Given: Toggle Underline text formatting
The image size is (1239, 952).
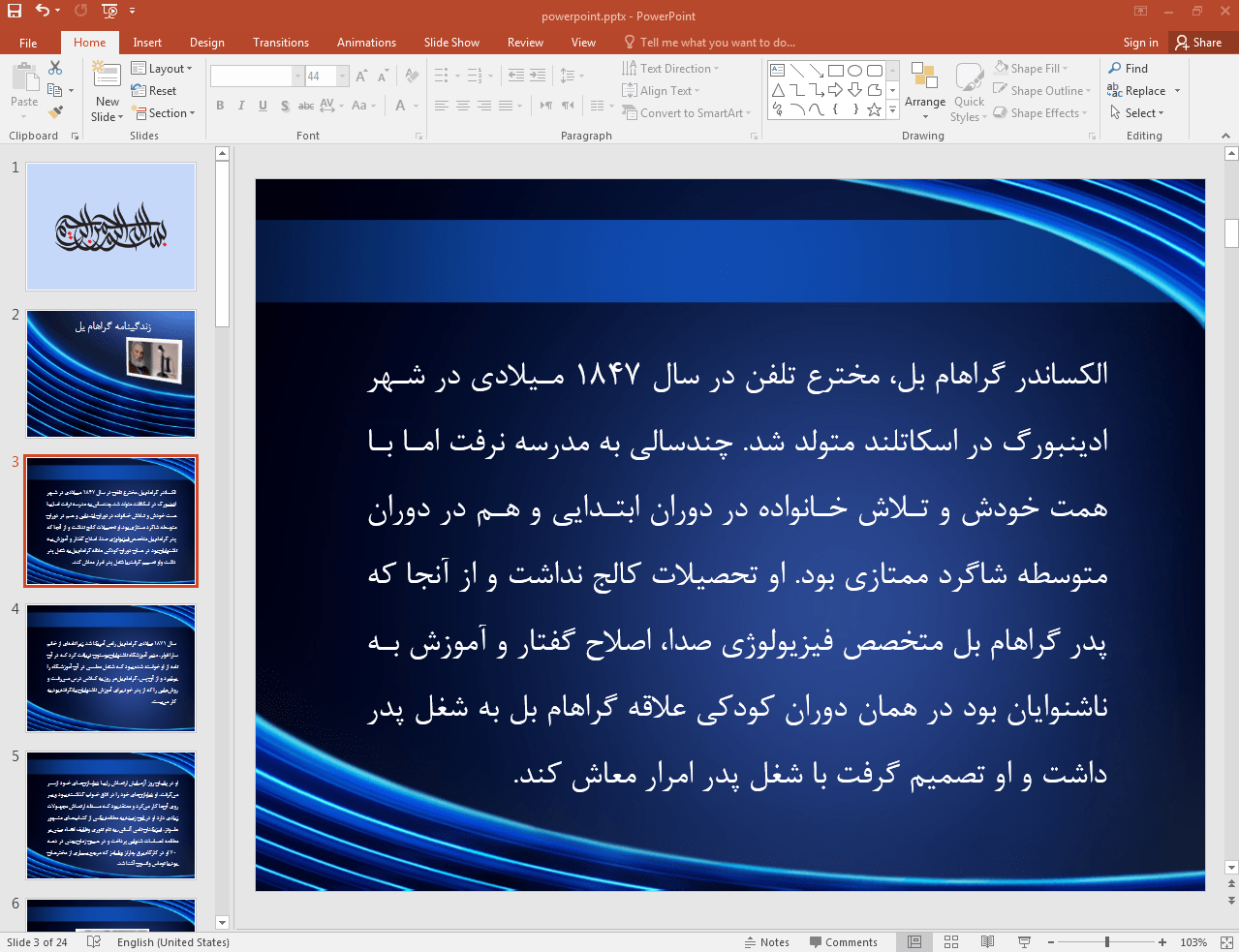Looking at the screenshot, I should click(263, 106).
